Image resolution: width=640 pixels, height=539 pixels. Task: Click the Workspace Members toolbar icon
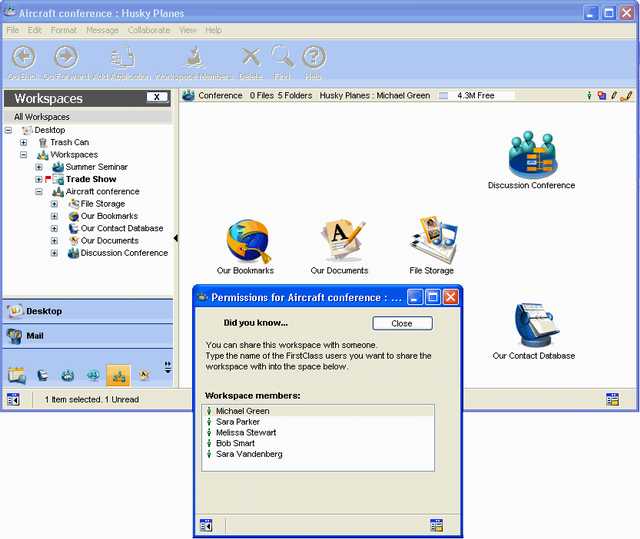click(x=192, y=58)
